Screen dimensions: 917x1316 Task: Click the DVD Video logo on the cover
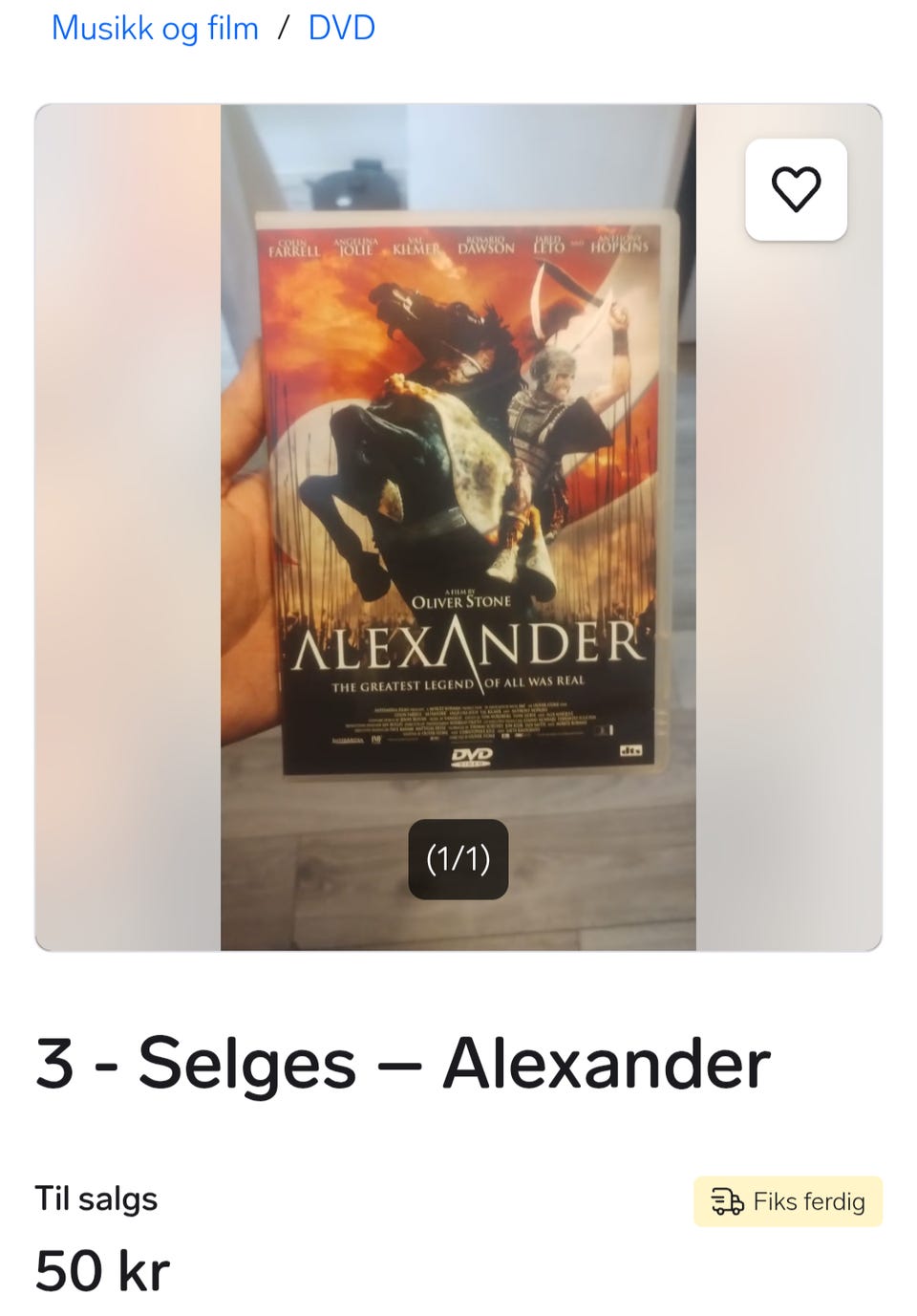(471, 757)
